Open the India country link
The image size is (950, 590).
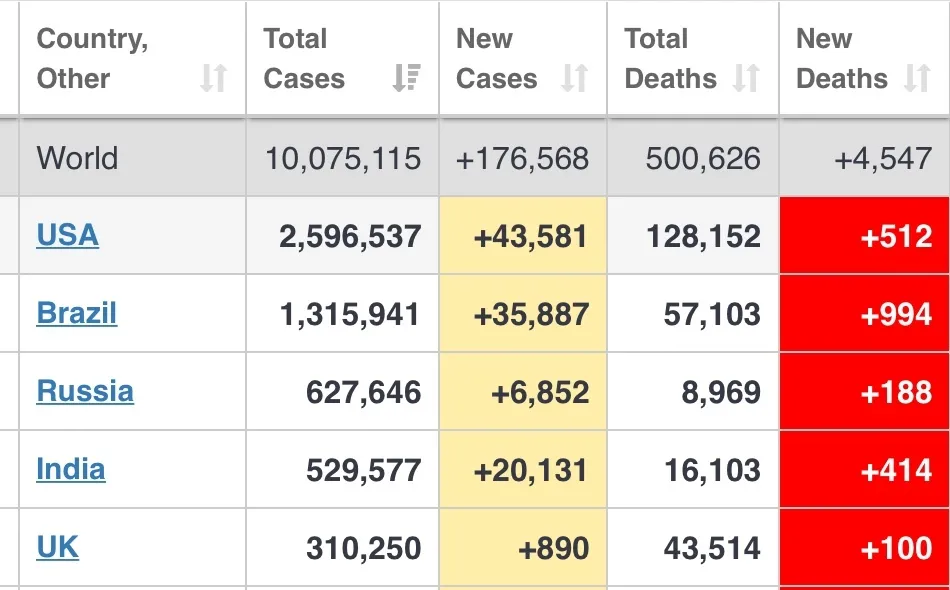(x=71, y=469)
